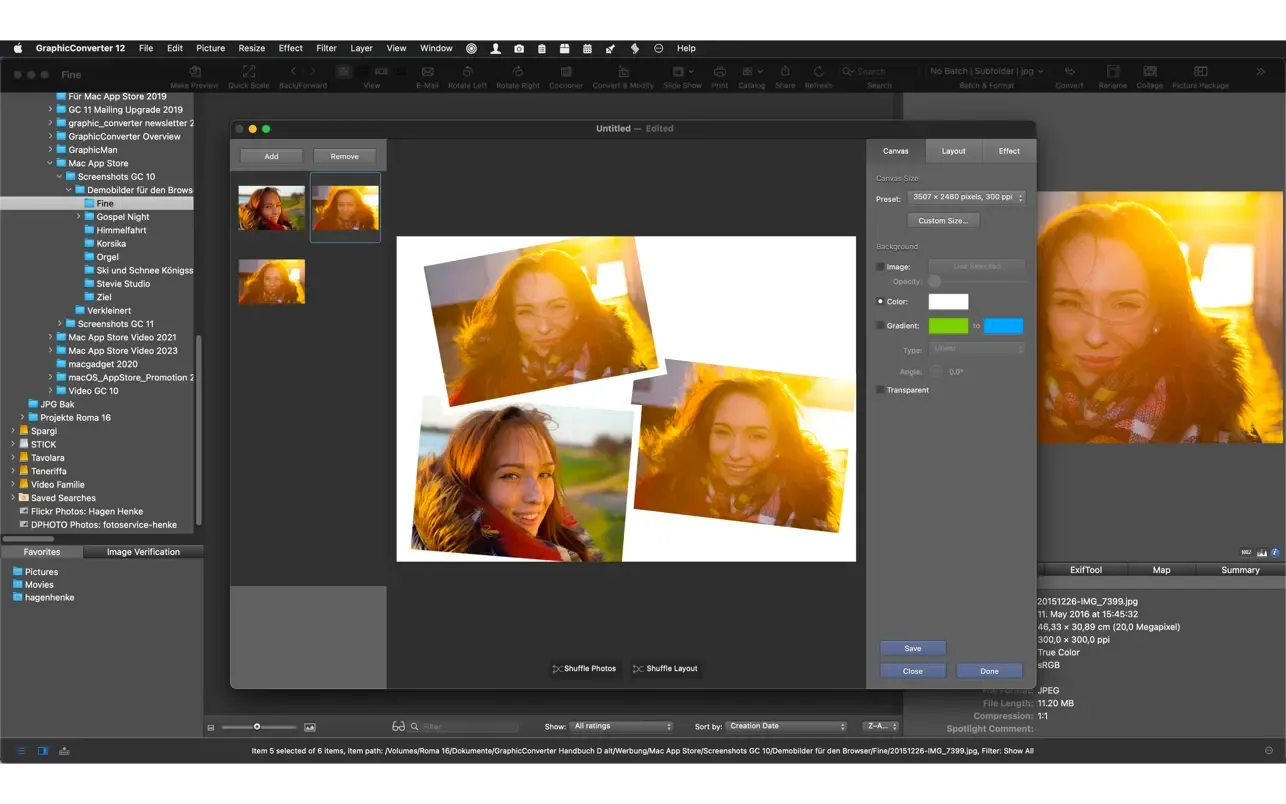Switch to the Image Verification tab

pos(143,552)
